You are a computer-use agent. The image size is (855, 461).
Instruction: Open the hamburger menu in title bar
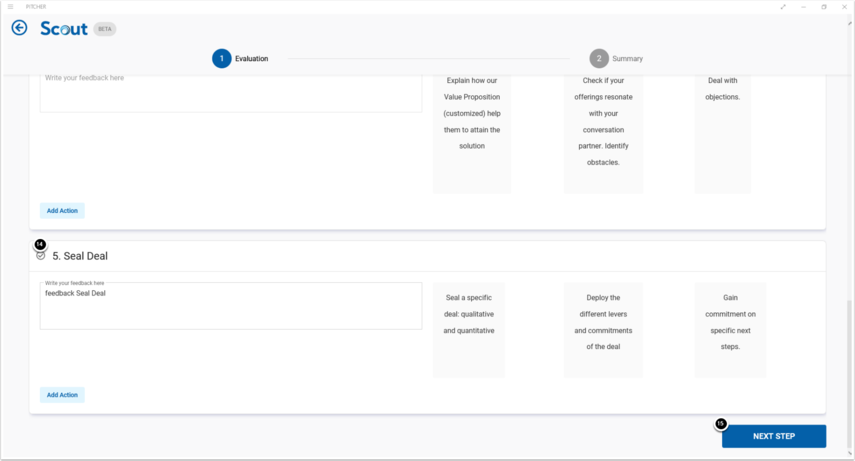click(x=10, y=6)
